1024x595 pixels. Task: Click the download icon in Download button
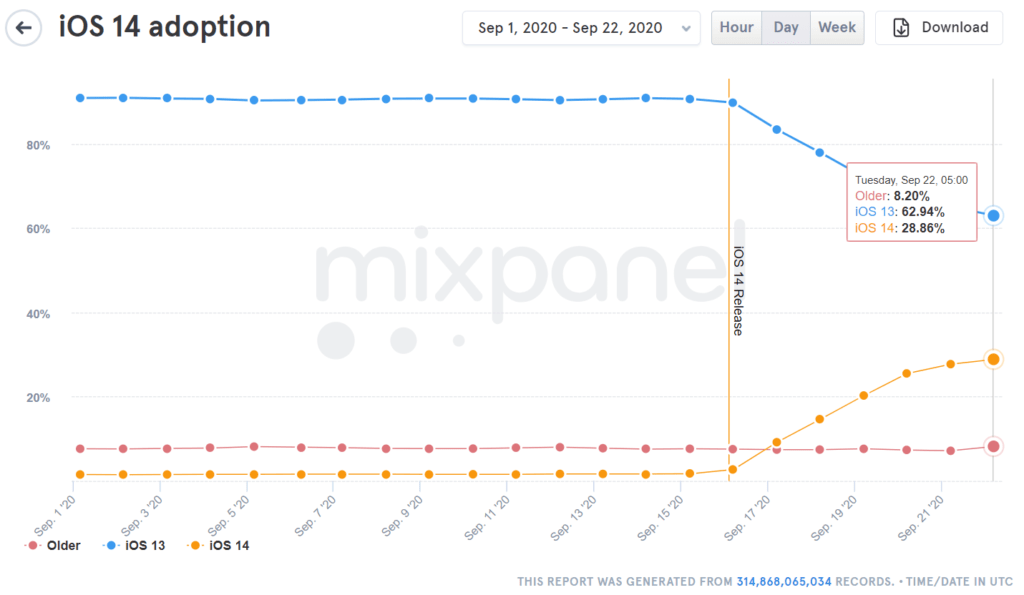point(900,27)
